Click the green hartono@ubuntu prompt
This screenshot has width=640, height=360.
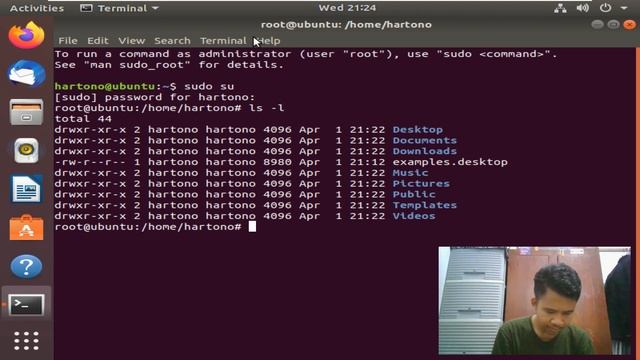[104, 87]
